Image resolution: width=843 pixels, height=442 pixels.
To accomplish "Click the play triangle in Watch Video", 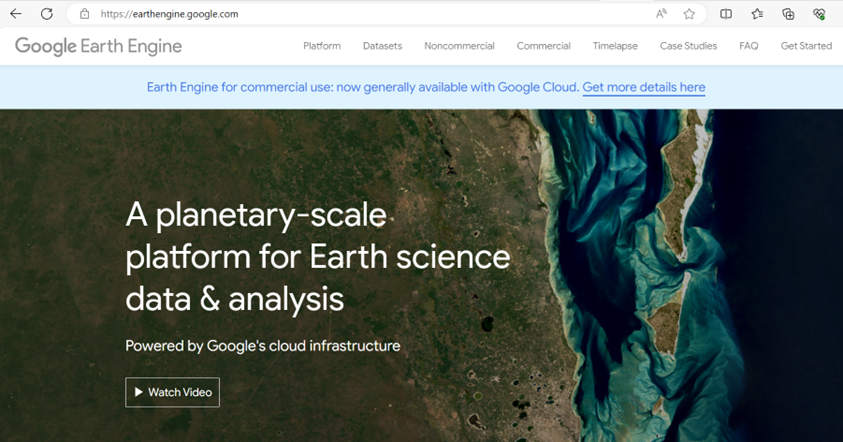I will (x=139, y=392).
